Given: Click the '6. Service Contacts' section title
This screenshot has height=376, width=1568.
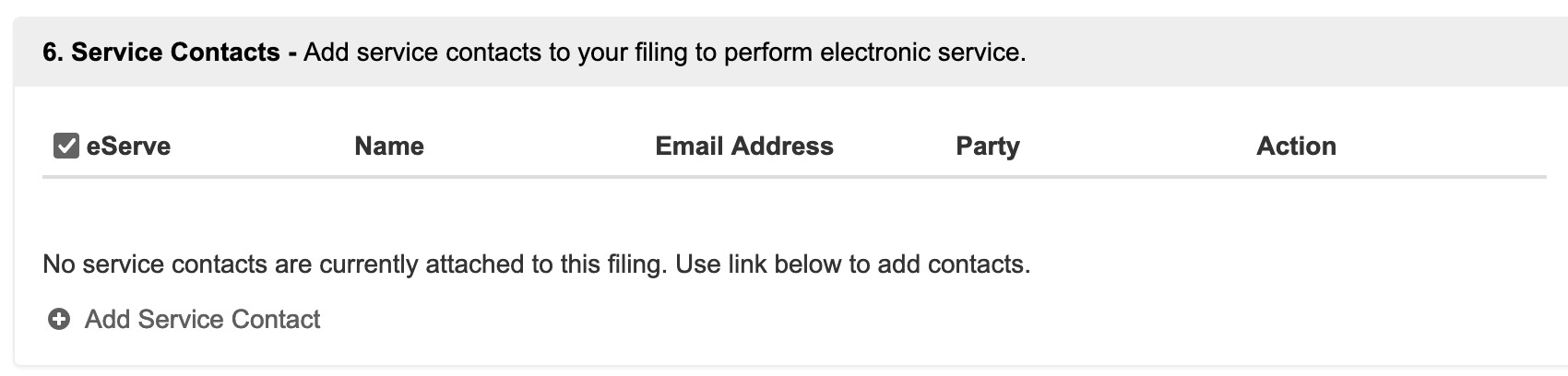Looking at the screenshot, I should pos(161,53).
